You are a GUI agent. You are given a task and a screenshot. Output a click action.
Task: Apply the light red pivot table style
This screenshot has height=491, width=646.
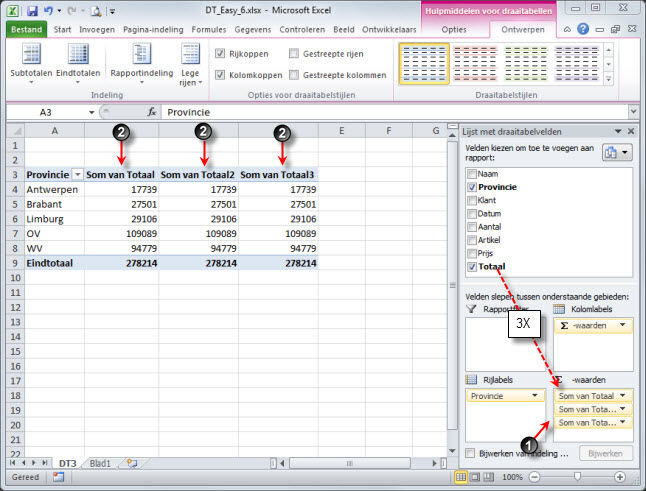(x=475, y=64)
